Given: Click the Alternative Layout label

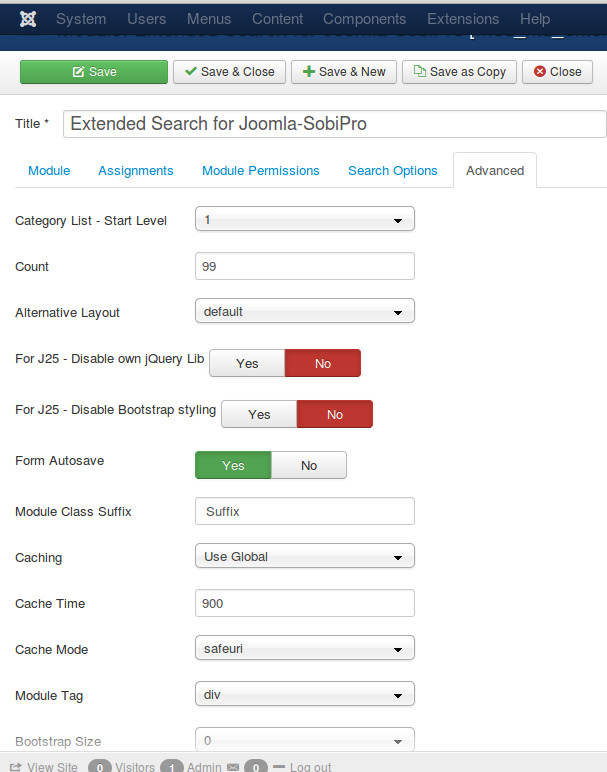Looking at the screenshot, I should pos(67,313).
